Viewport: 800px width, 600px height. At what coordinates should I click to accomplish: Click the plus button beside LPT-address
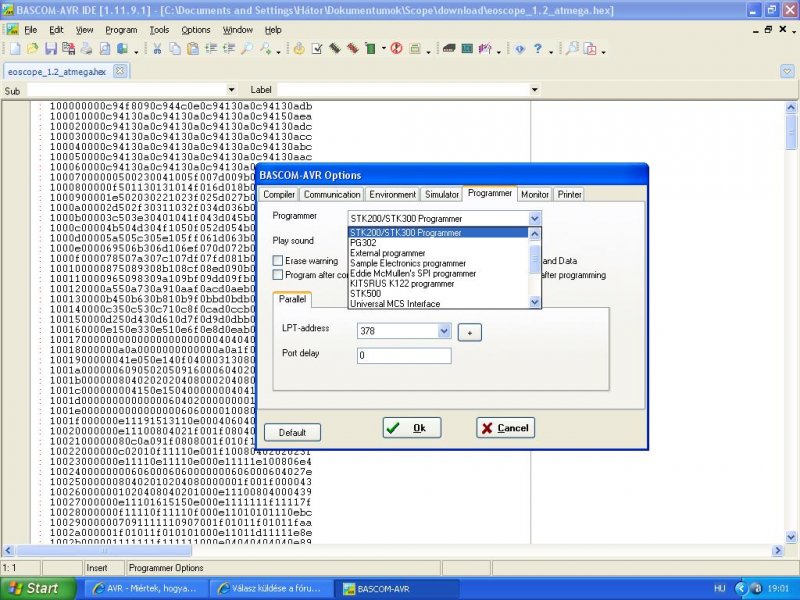(469, 333)
